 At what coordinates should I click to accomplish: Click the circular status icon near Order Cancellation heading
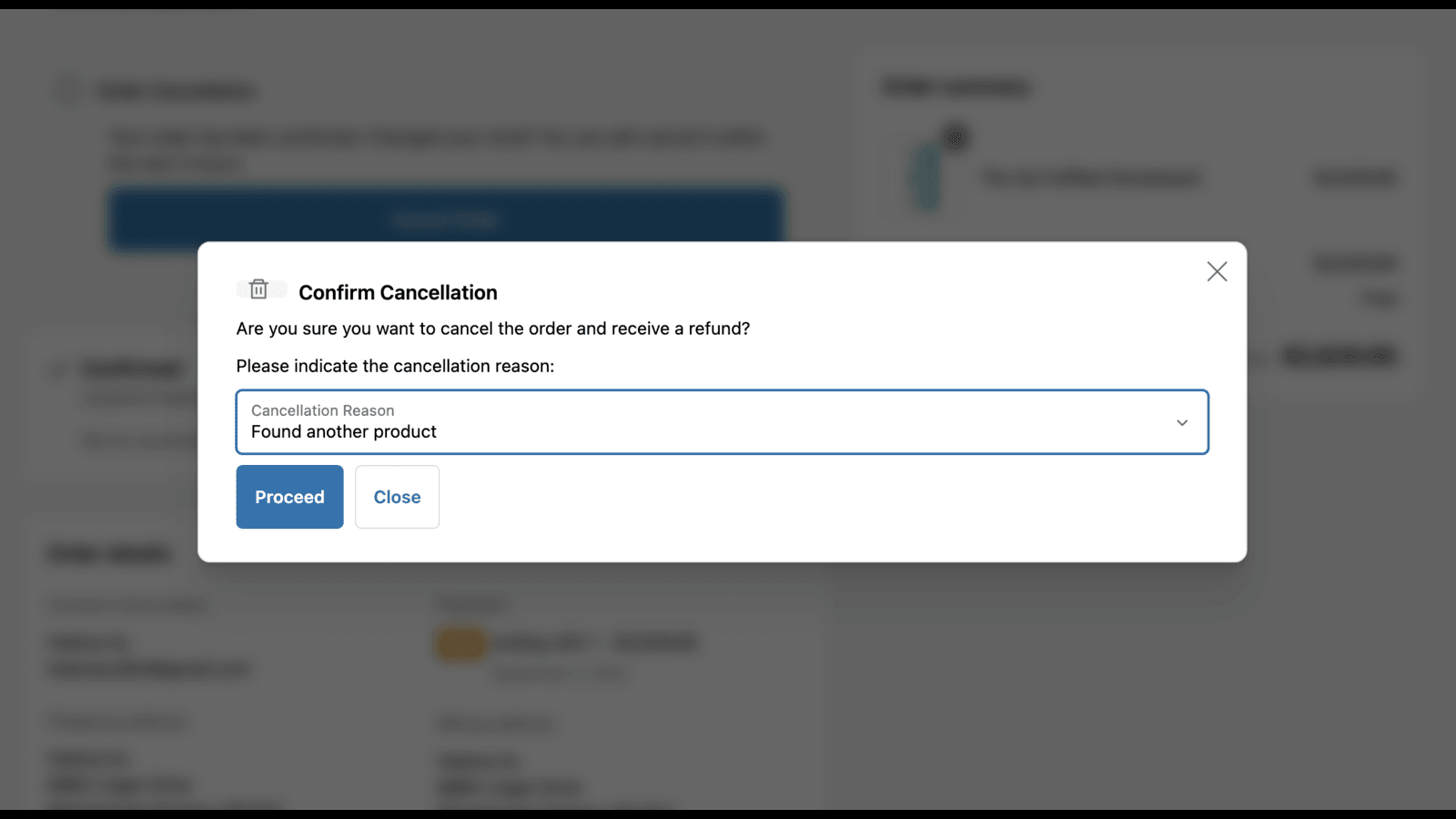click(x=67, y=90)
